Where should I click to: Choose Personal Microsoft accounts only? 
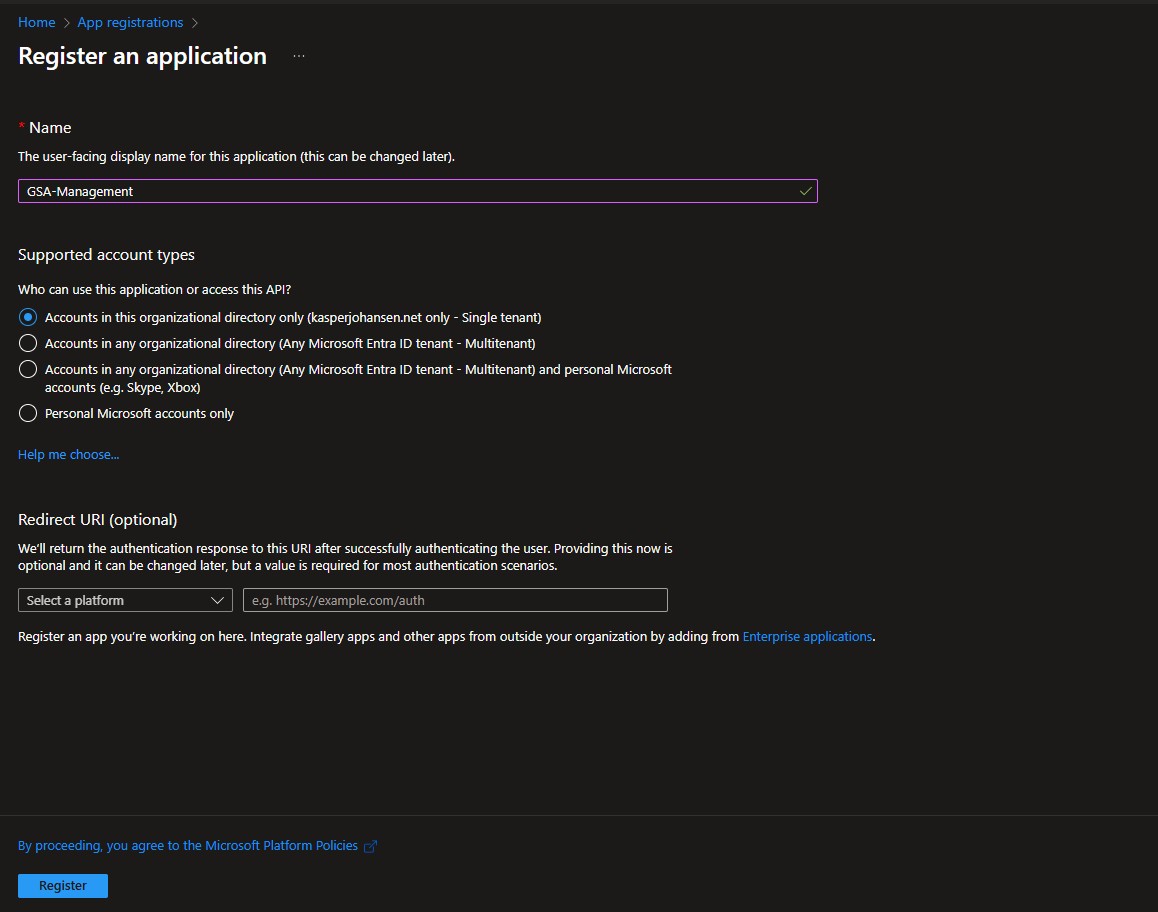[x=28, y=413]
